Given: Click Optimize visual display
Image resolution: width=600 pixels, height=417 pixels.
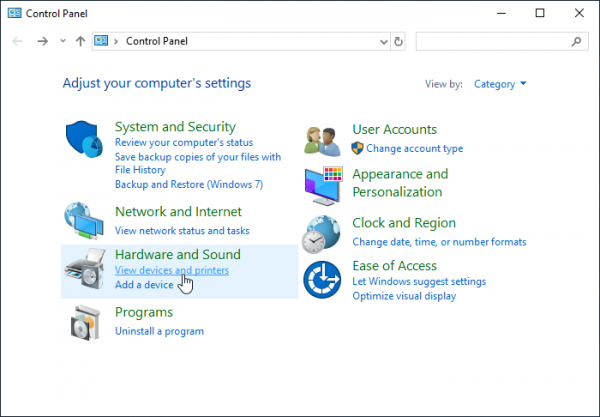Looking at the screenshot, I should 404,296.
